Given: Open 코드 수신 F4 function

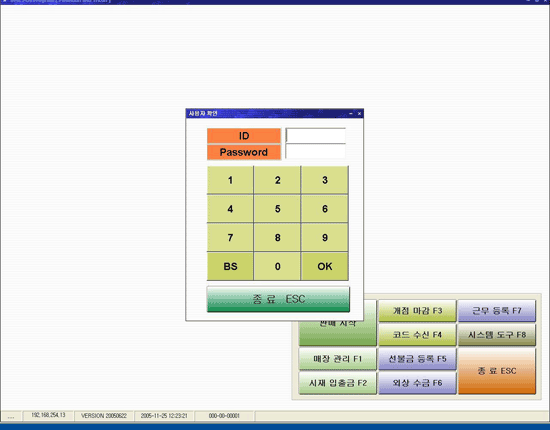Looking at the screenshot, I should (x=417, y=335).
